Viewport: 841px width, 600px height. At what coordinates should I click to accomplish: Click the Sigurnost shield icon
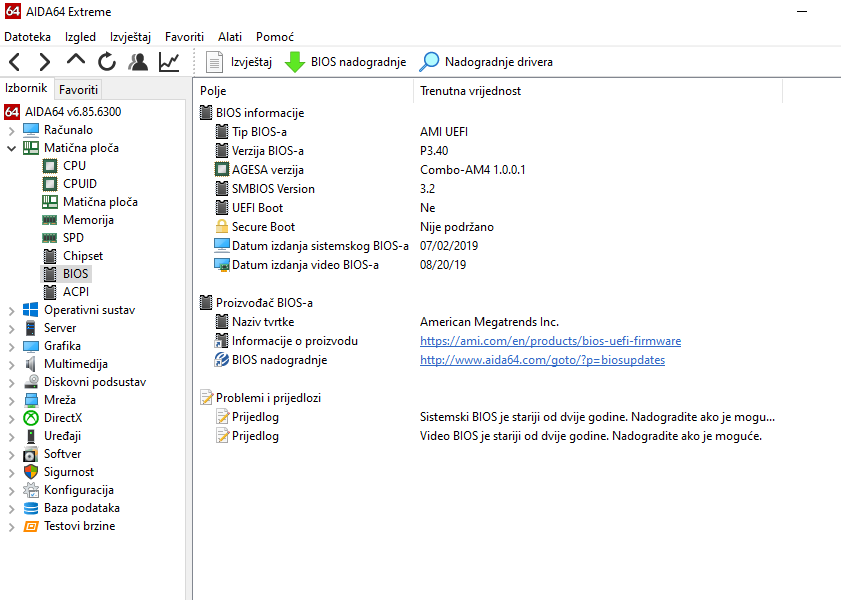31,472
